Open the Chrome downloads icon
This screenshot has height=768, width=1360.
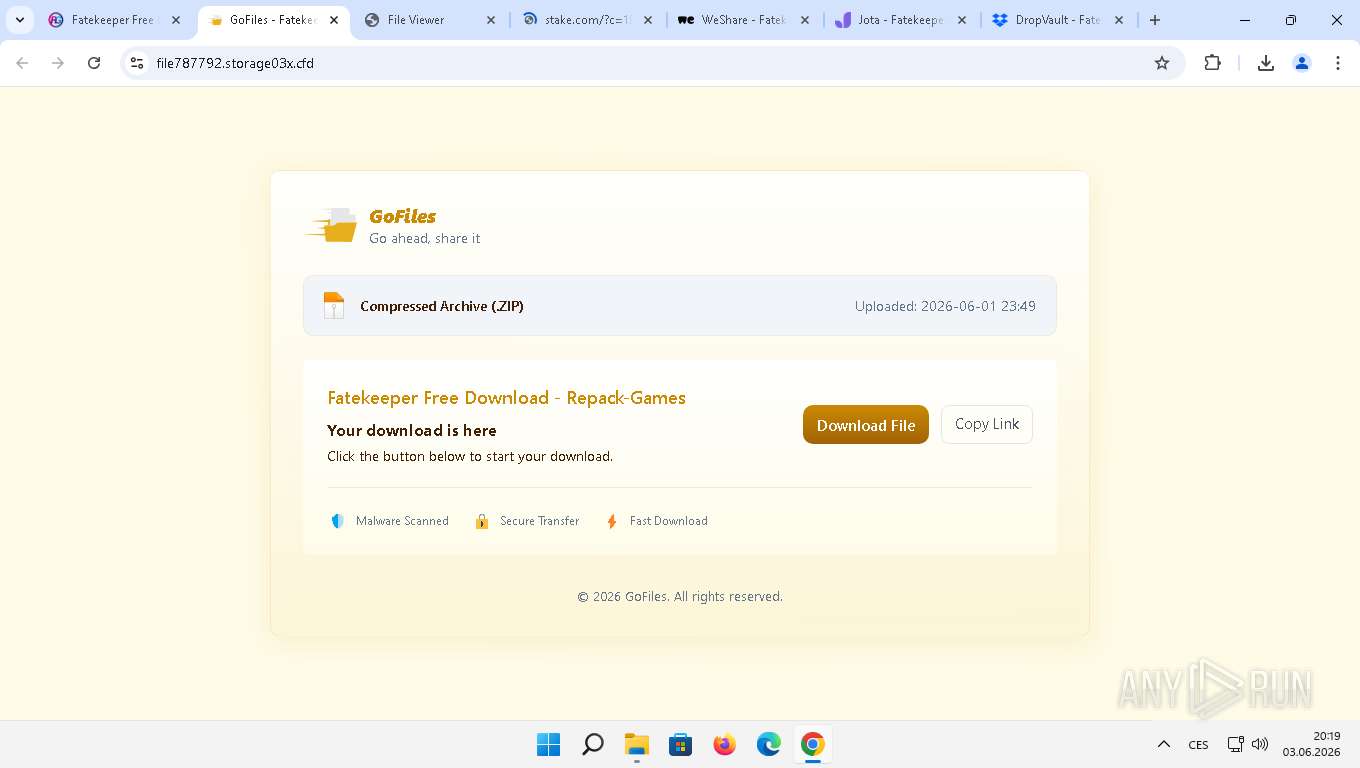pos(1265,63)
